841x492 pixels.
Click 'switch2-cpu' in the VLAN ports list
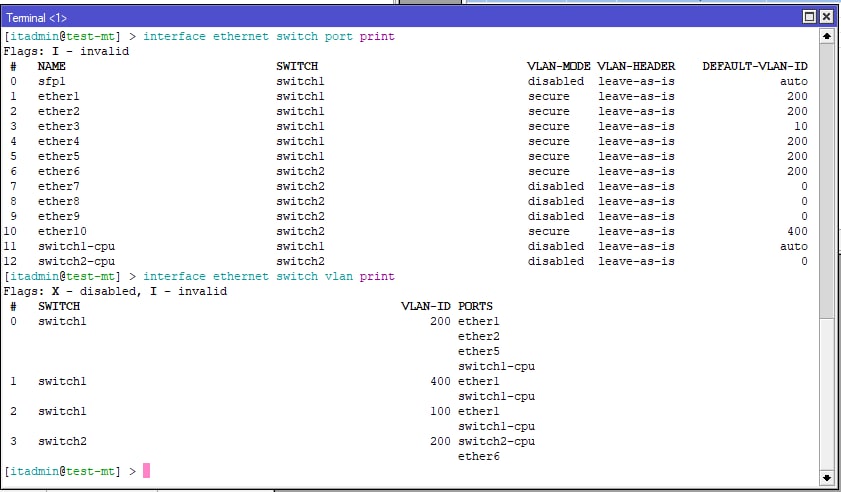click(x=496, y=442)
